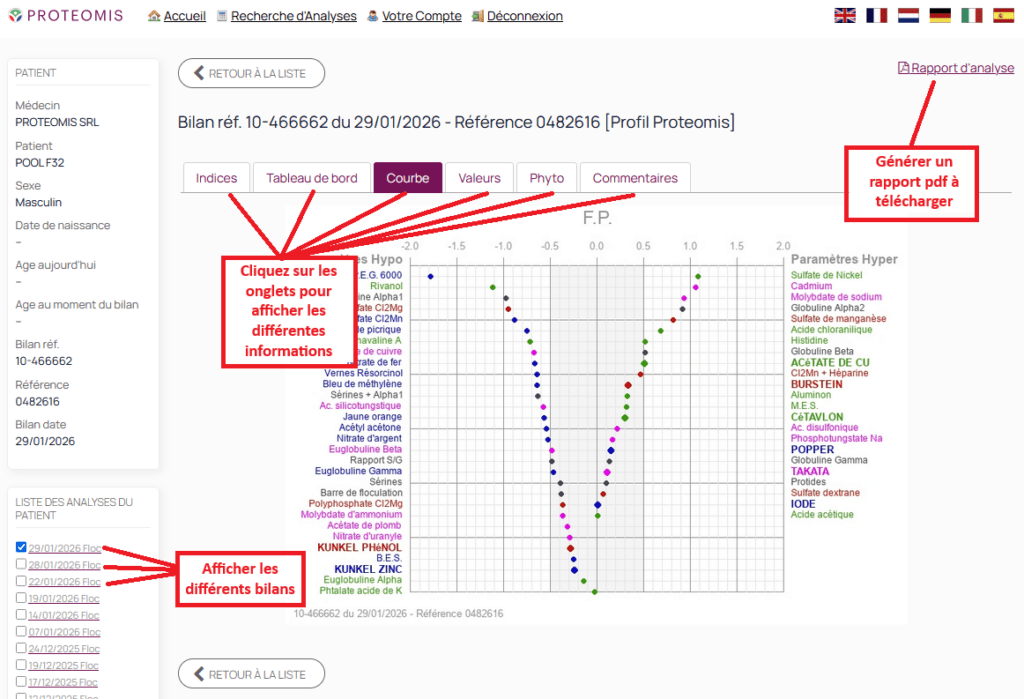Change language with the Spanish flag
This screenshot has height=699, width=1024.
click(x=1003, y=15)
